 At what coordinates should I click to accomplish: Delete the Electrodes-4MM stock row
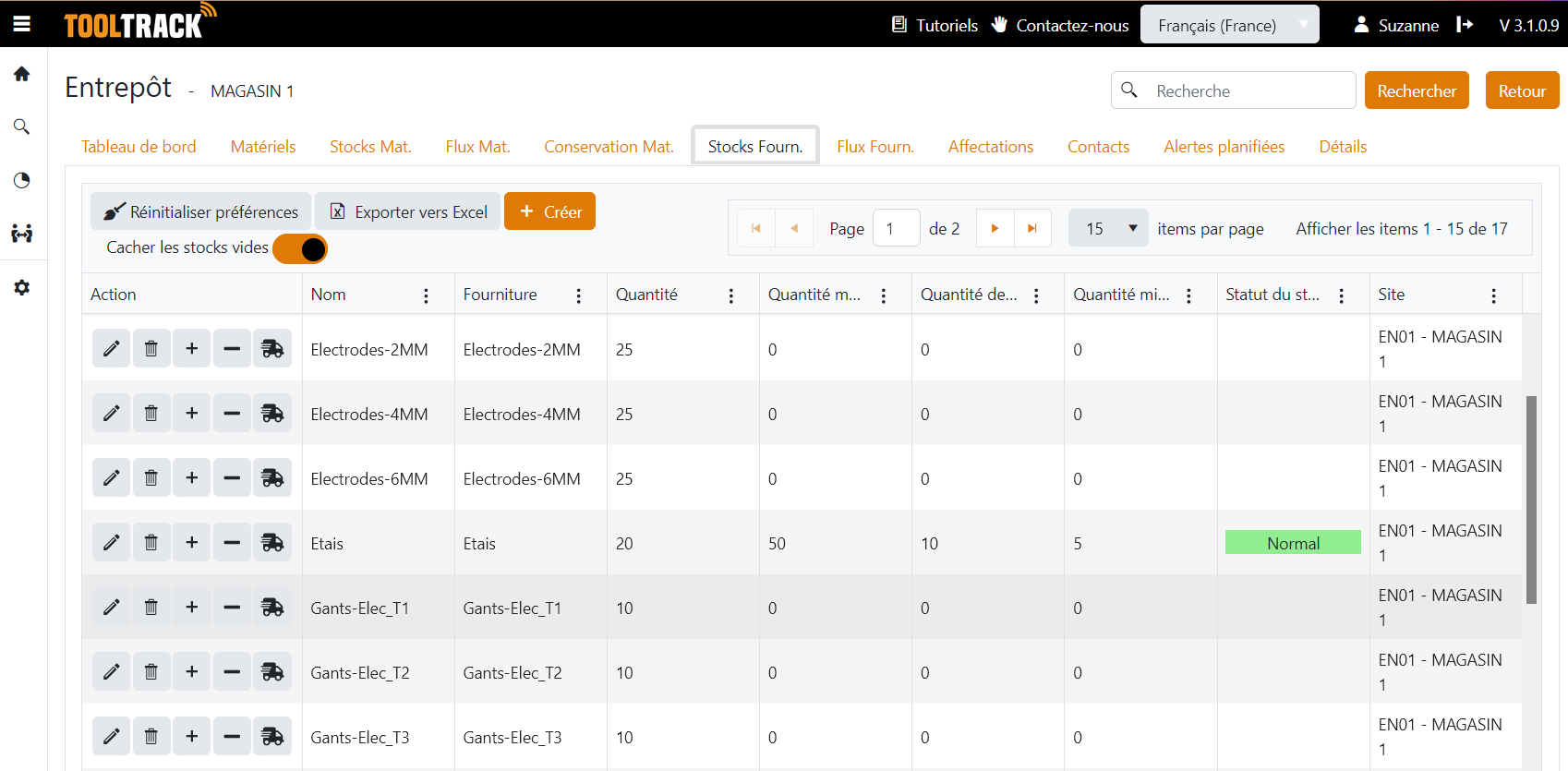pyautogui.click(x=151, y=414)
